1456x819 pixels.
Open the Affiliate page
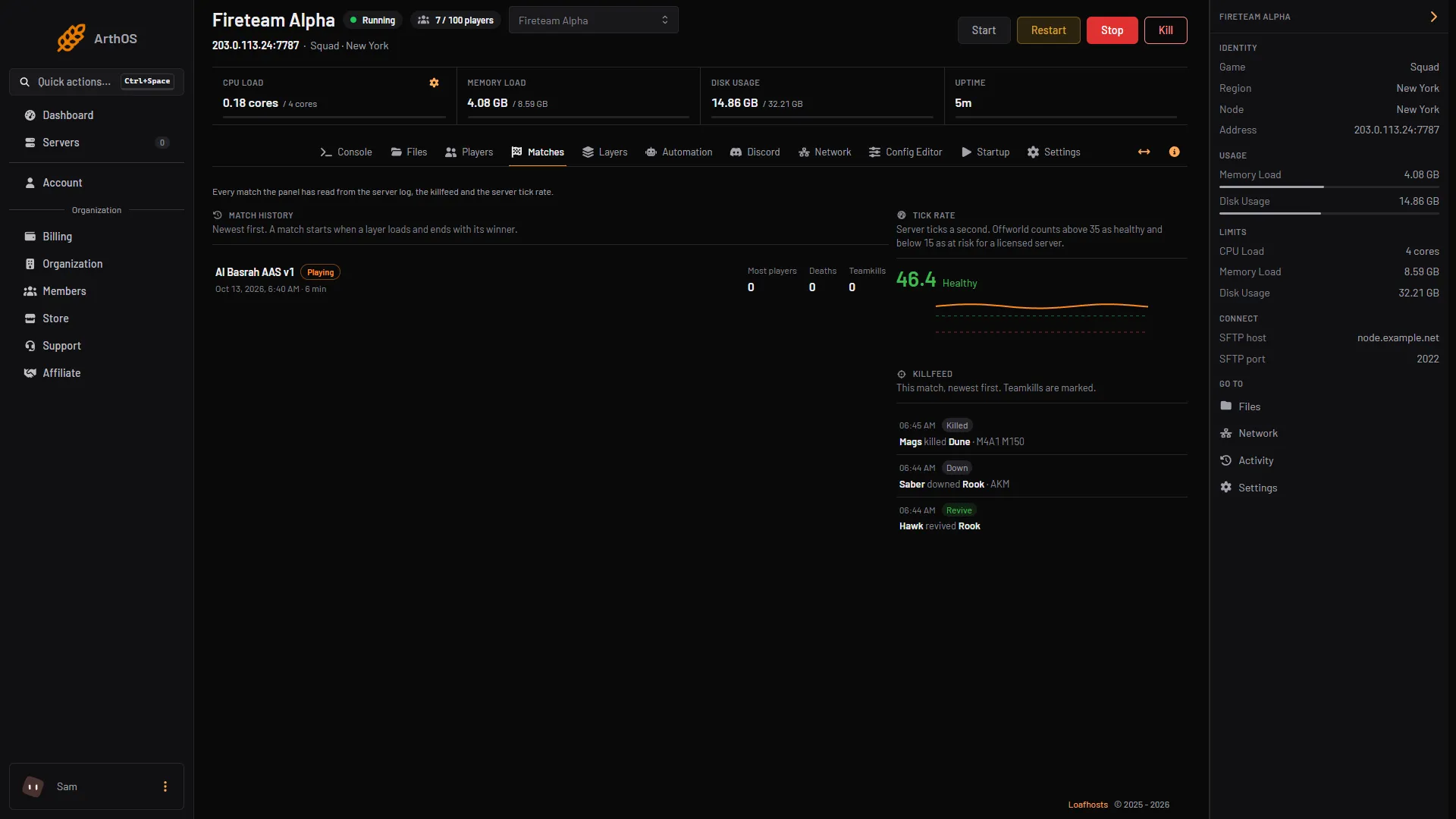point(96,373)
